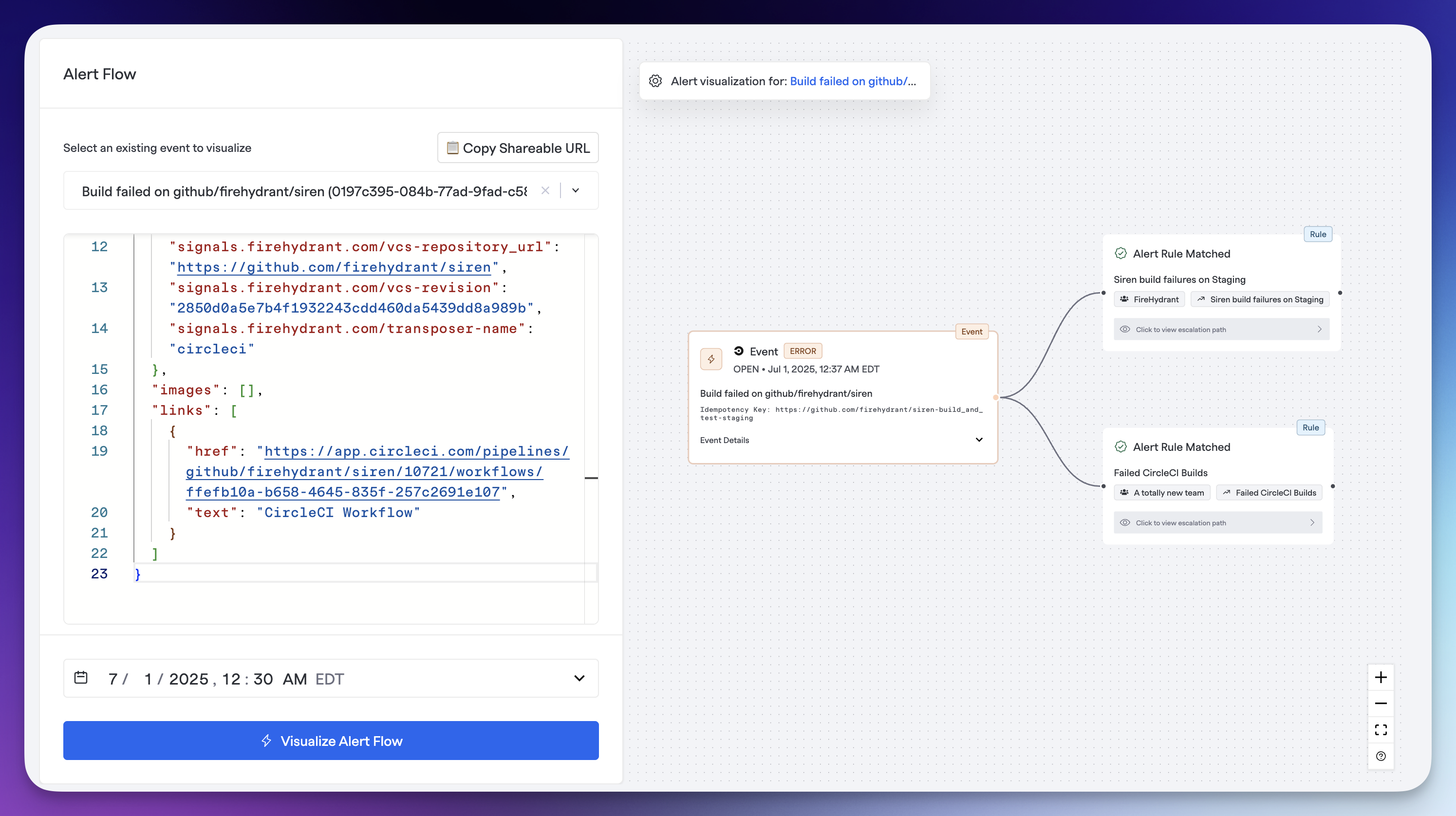View escalation path for Failed CircleCI rule
This screenshot has width=1456, height=816.
[1217, 523]
